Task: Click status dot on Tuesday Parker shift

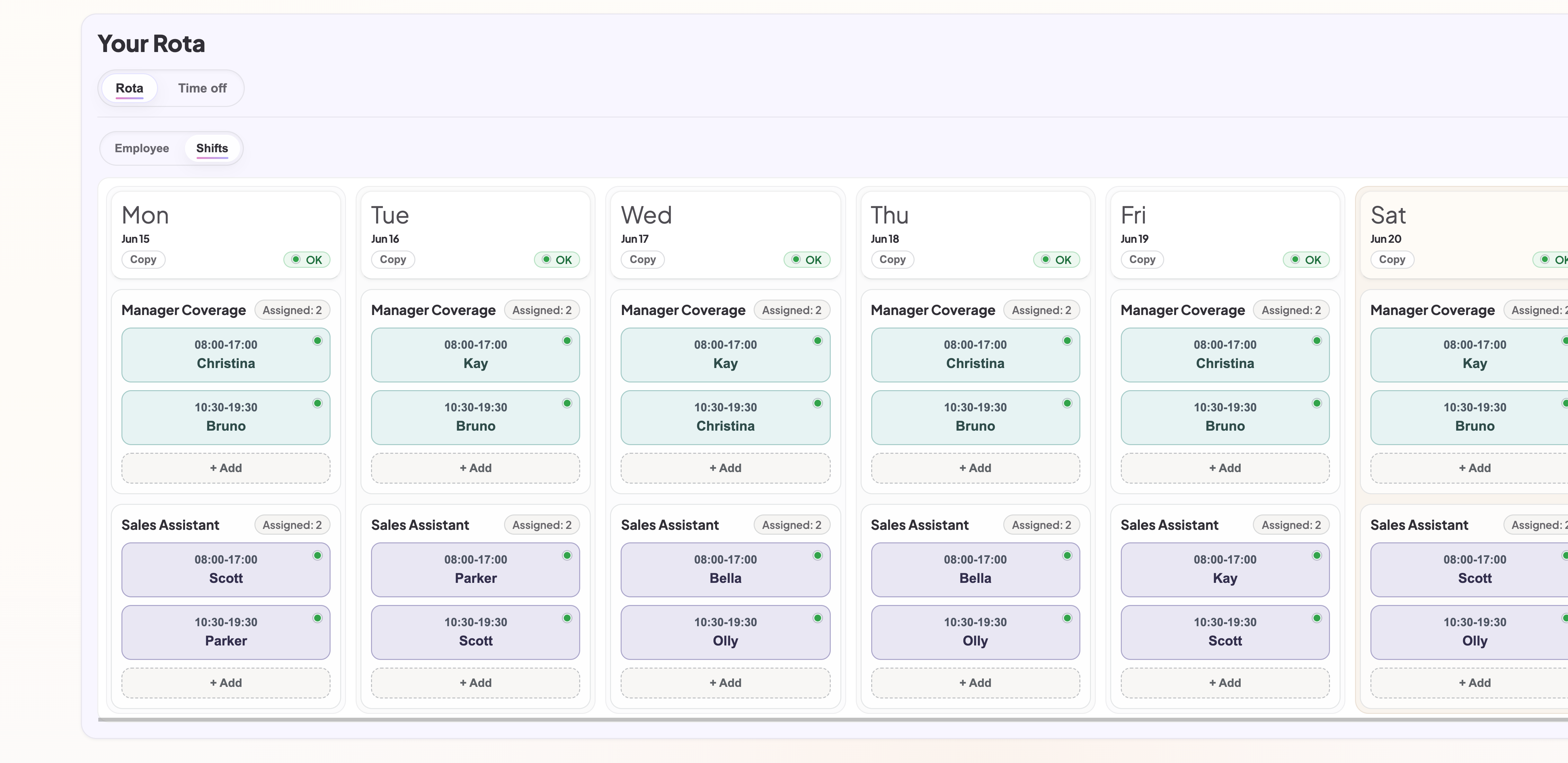Action: [x=567, y=556]
